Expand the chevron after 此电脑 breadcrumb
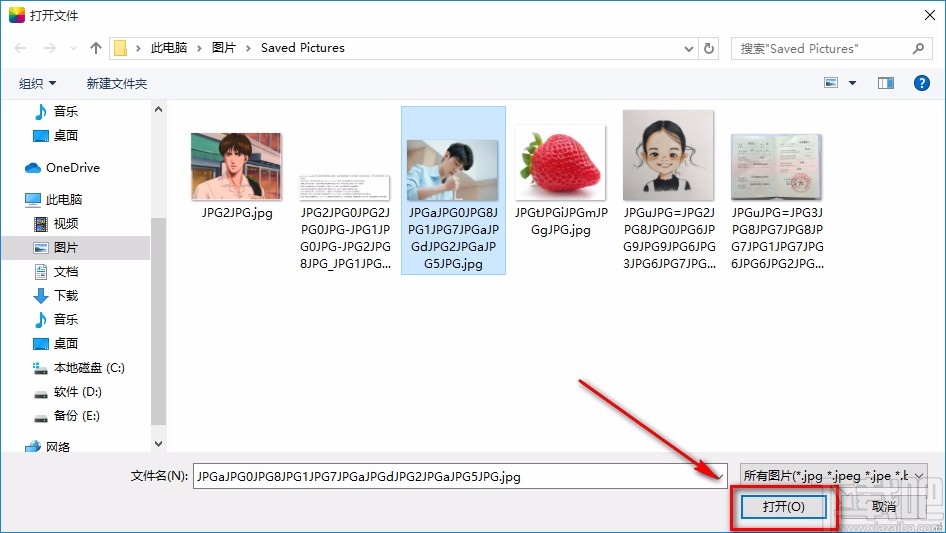Screen dimensions: 946x533 199,48
